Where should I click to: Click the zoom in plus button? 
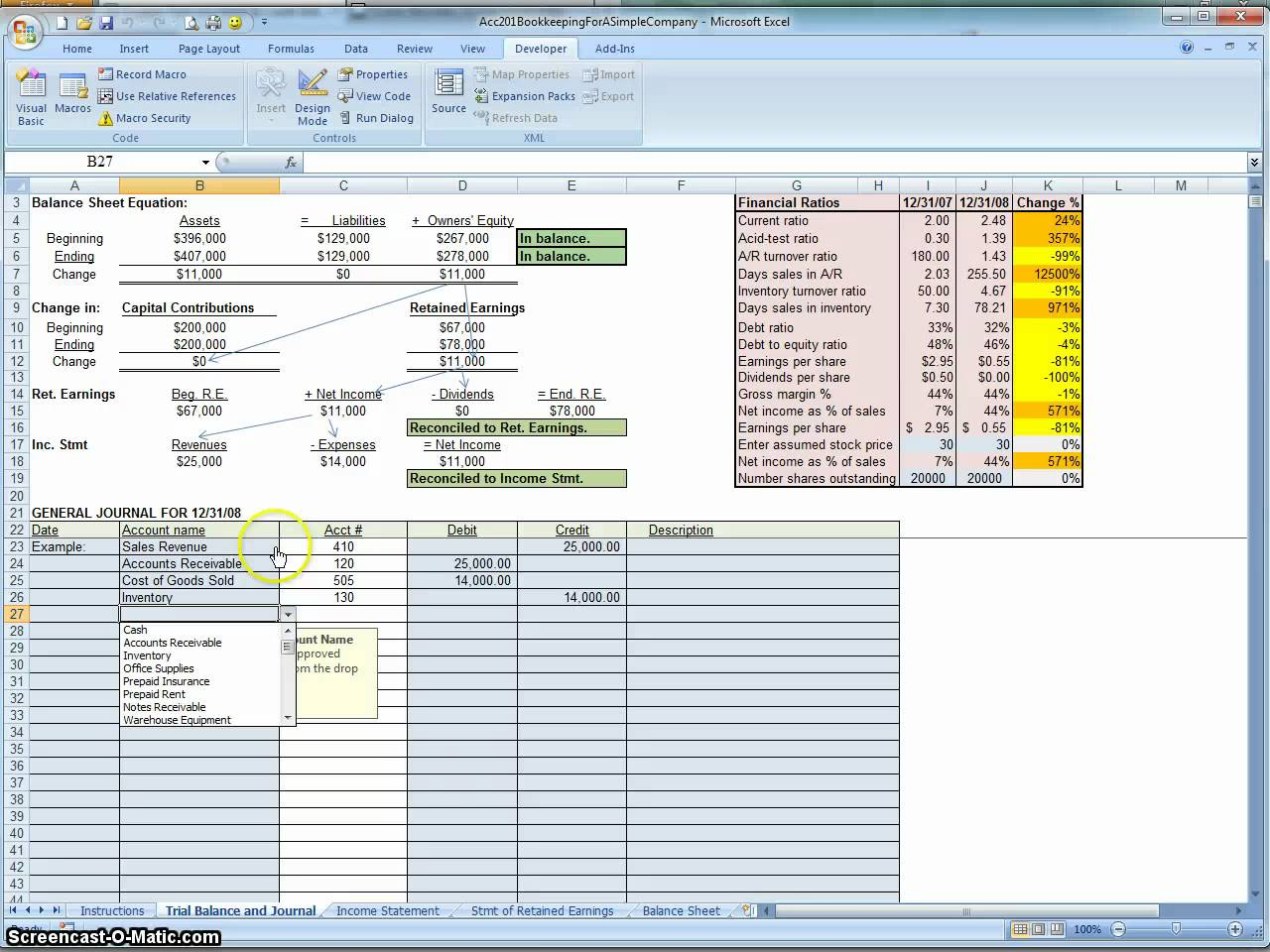tap(1235, 929)
